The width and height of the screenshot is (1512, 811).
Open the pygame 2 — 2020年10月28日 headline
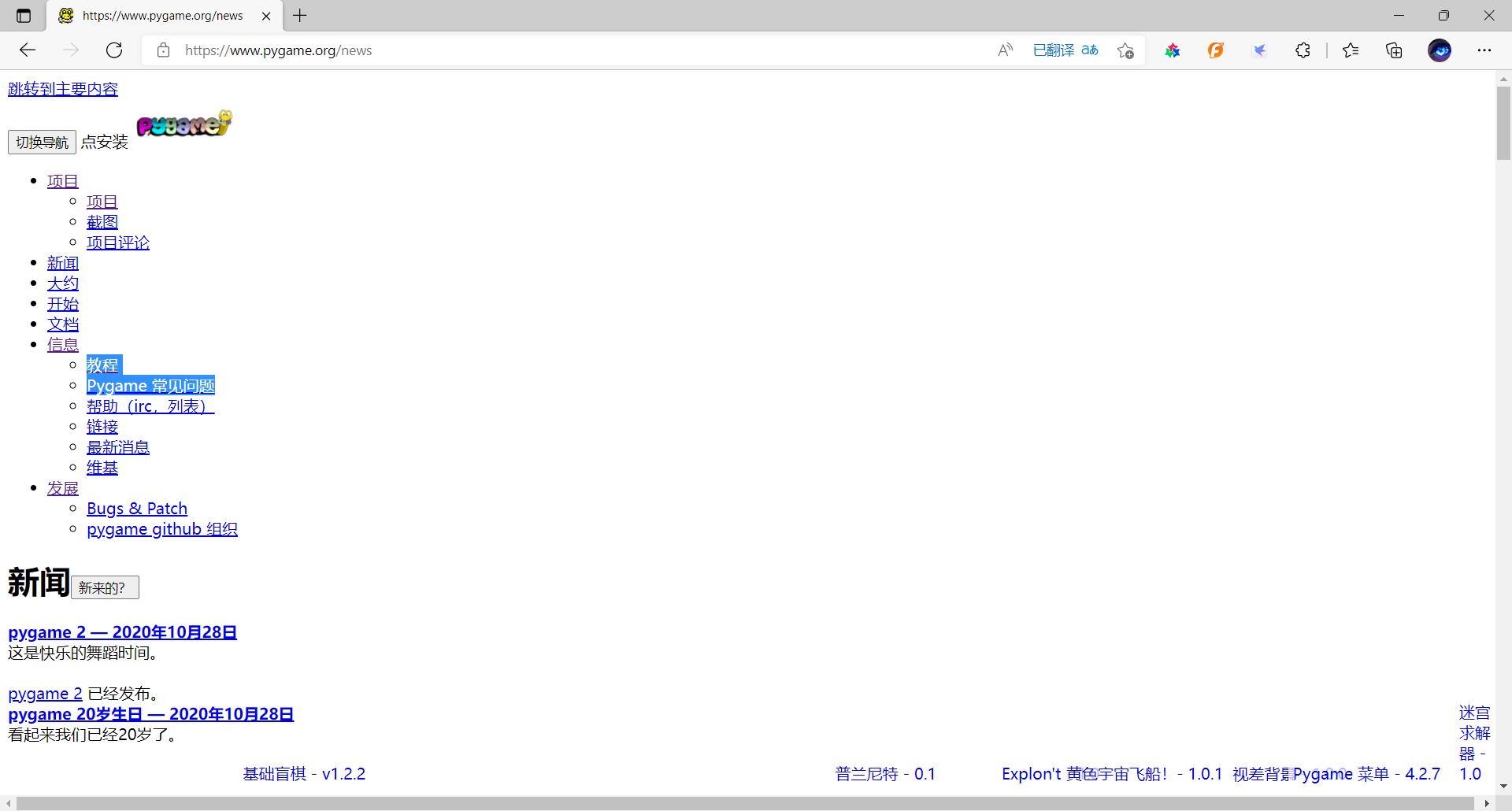pos(122,632)
